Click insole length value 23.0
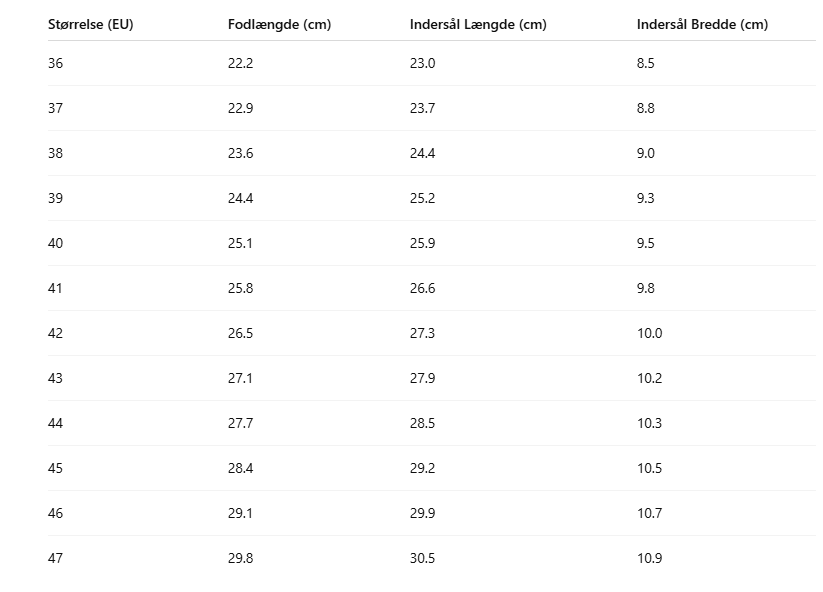 pyautogui.click(x=422, y=63)
